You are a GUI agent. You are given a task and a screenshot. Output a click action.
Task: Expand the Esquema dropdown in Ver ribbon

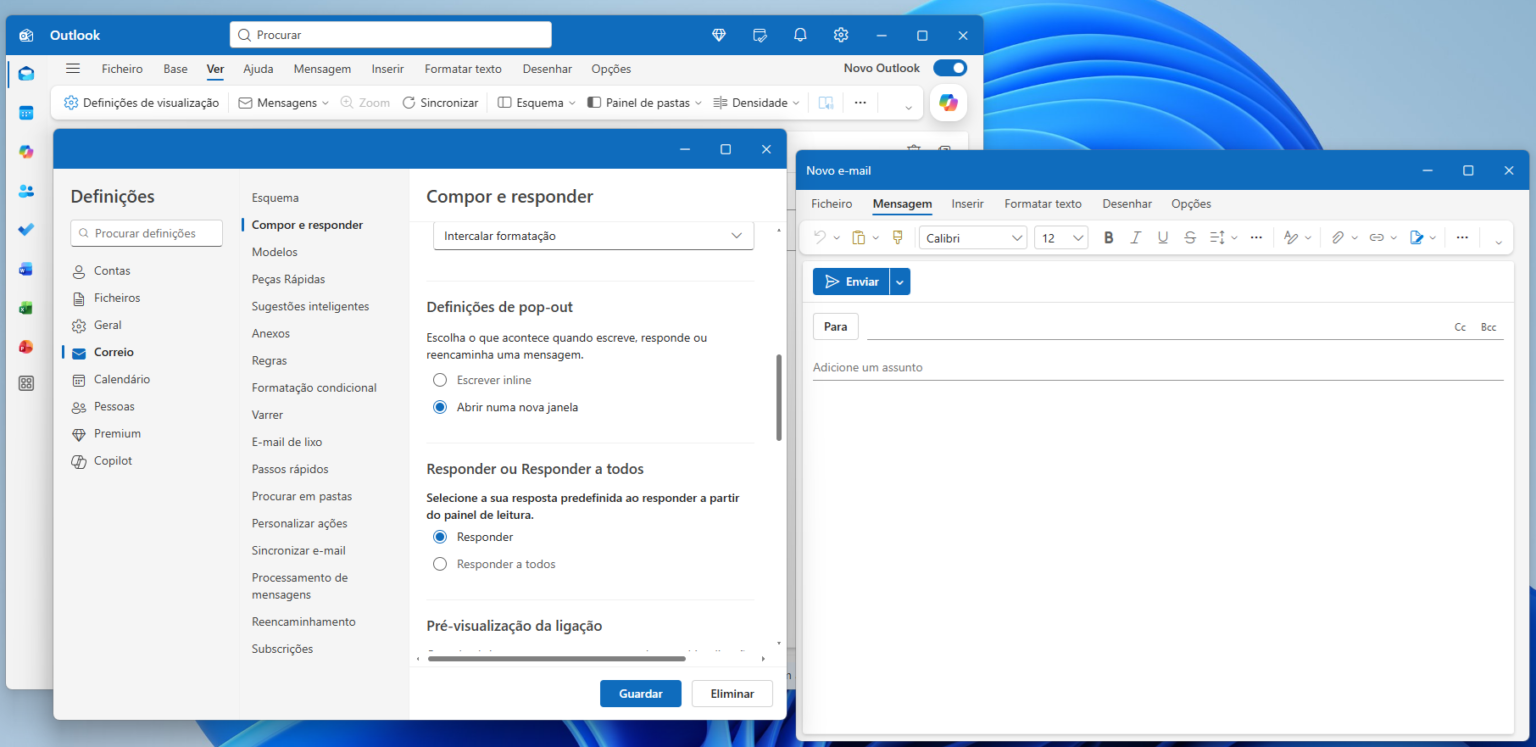pyautogui.click(x=572, y=103)
